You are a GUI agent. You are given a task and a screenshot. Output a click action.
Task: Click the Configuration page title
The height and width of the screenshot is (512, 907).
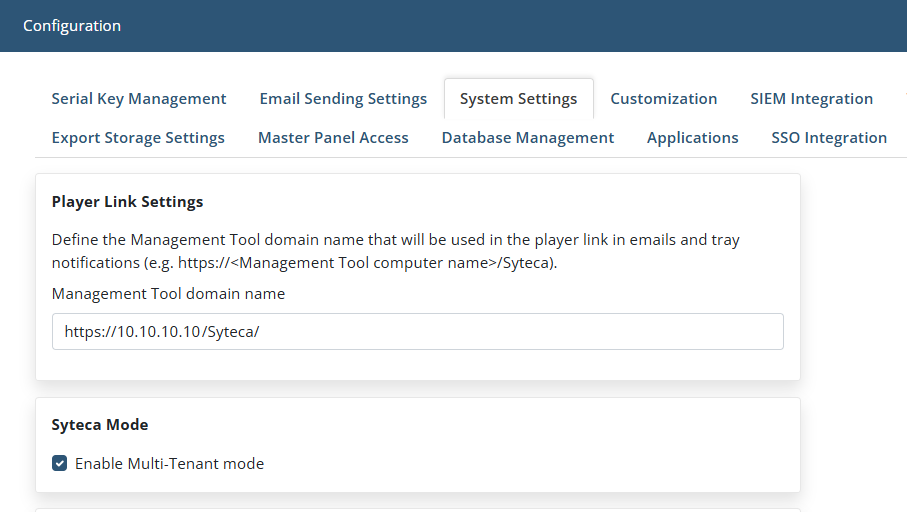pos(72,25)
